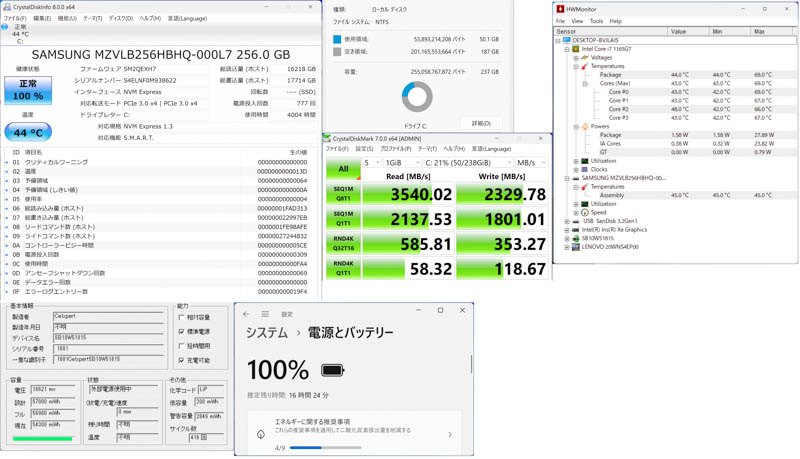Open the target drive dropdown C: 21%
Screen dimensions: 800x459
pos(468,163)
